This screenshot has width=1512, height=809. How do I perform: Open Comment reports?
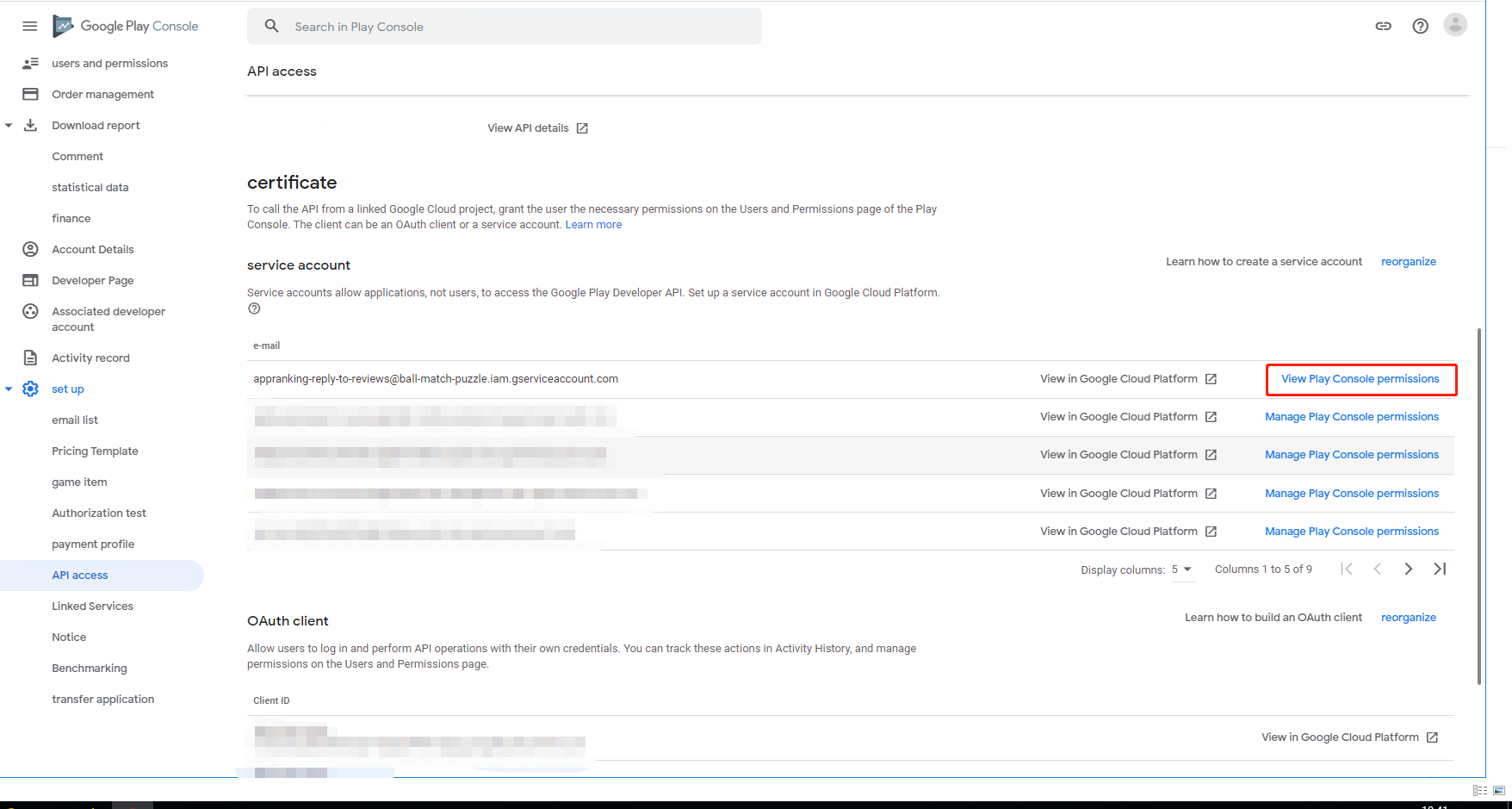[x=77, y=156]
